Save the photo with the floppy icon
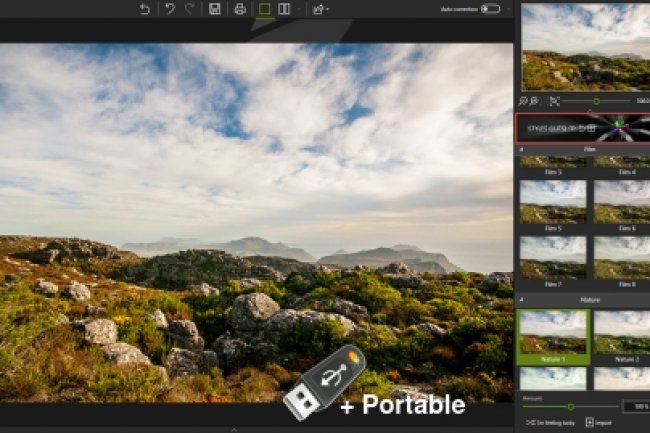 point(214,9)
